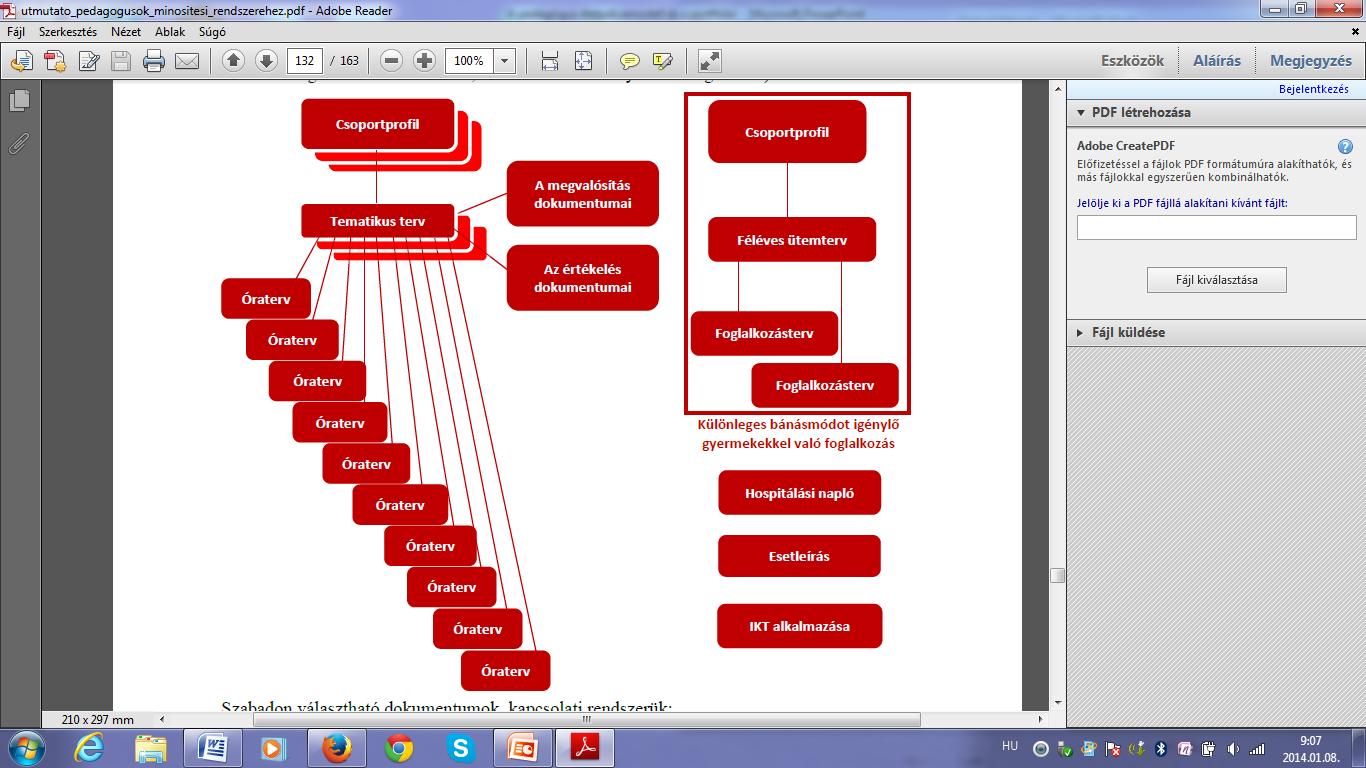This screenshot has height=768, width=1366.
Task: Open the Nézet menu
Action: pyautogui.click(x=126, y=31)
